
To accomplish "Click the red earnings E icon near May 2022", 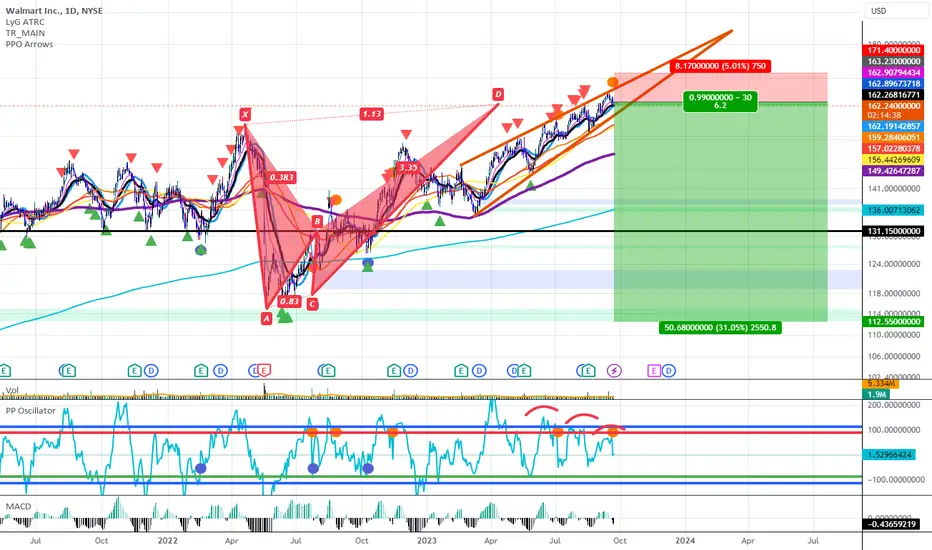I will pos(265,371).
